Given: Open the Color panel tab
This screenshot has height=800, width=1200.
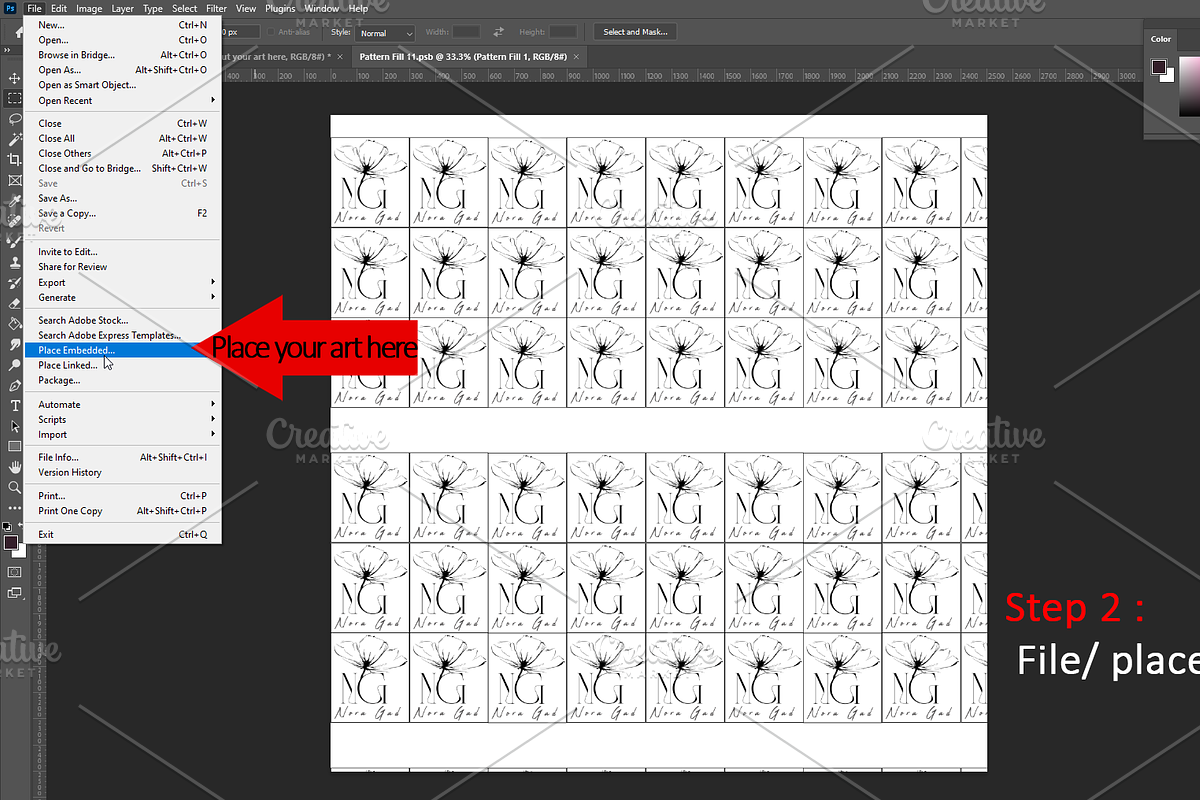Looking at the screenshot, I should [x=1161, y=39].
